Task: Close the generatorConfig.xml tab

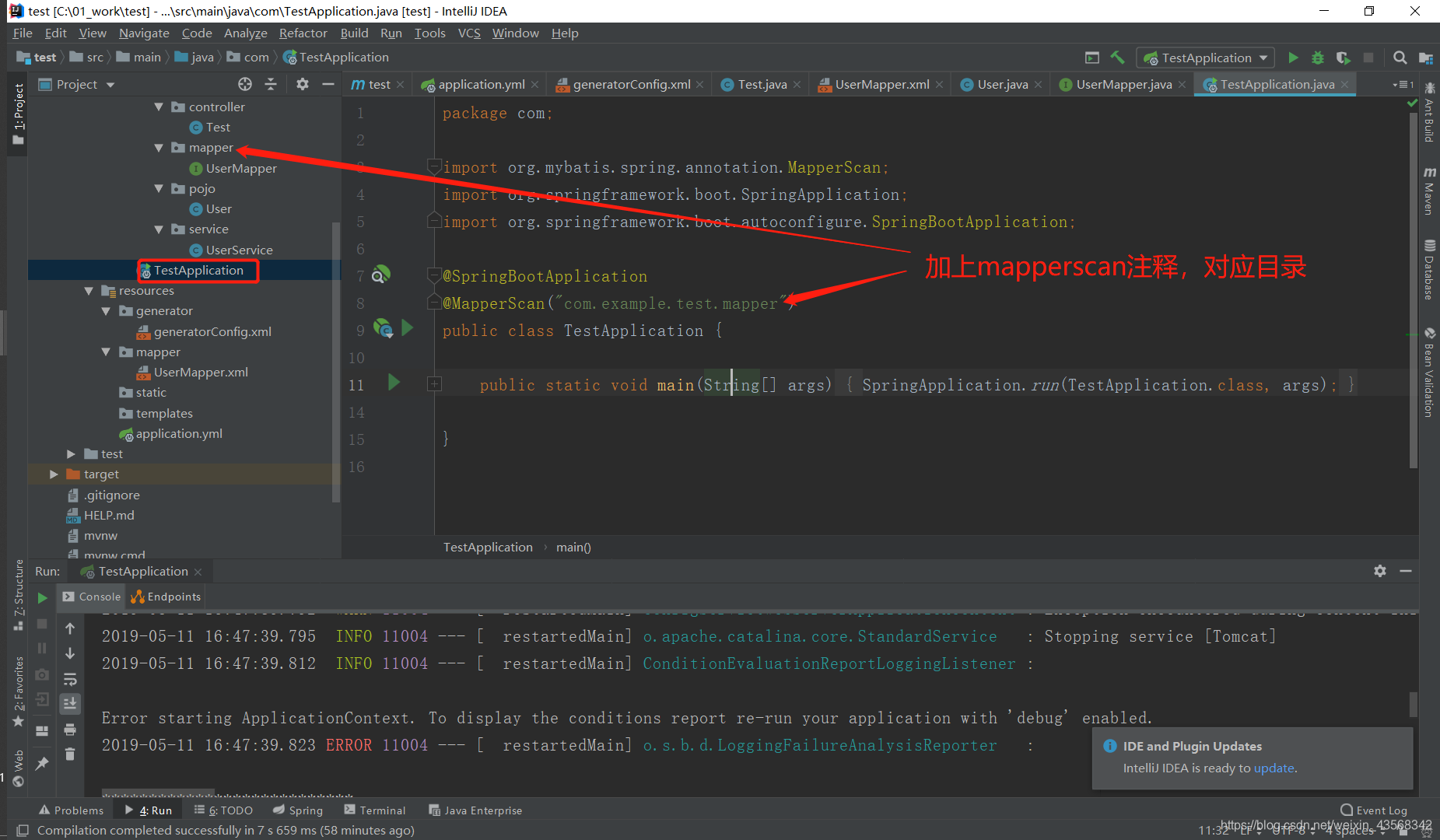Action: tap(700, 85)
